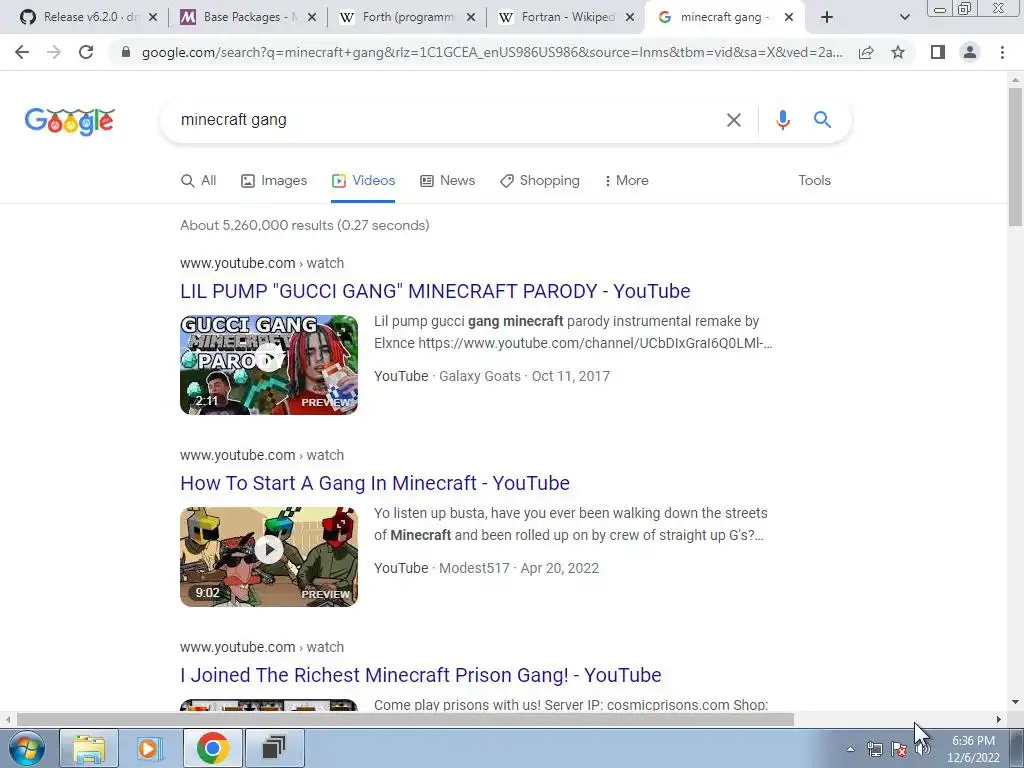The height and width of the screenshot is (768, 1024).
Task: Open the search Tools options
Action: click(x=814, y=180)
